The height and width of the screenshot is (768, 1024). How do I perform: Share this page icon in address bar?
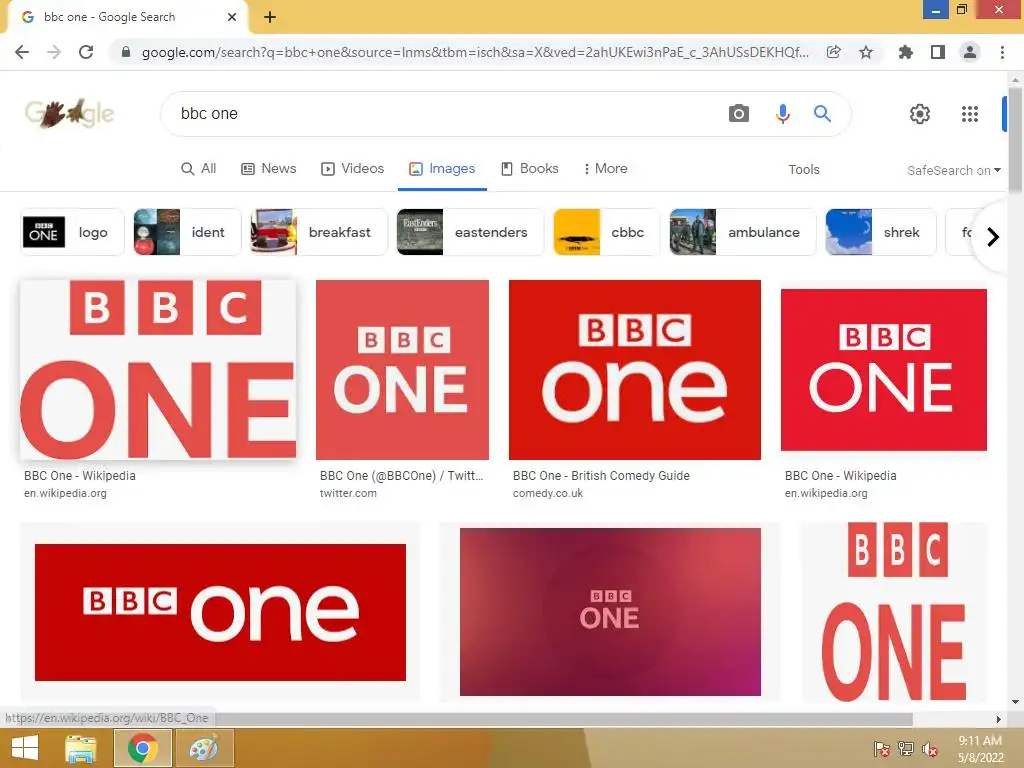(x=833, y=52)
